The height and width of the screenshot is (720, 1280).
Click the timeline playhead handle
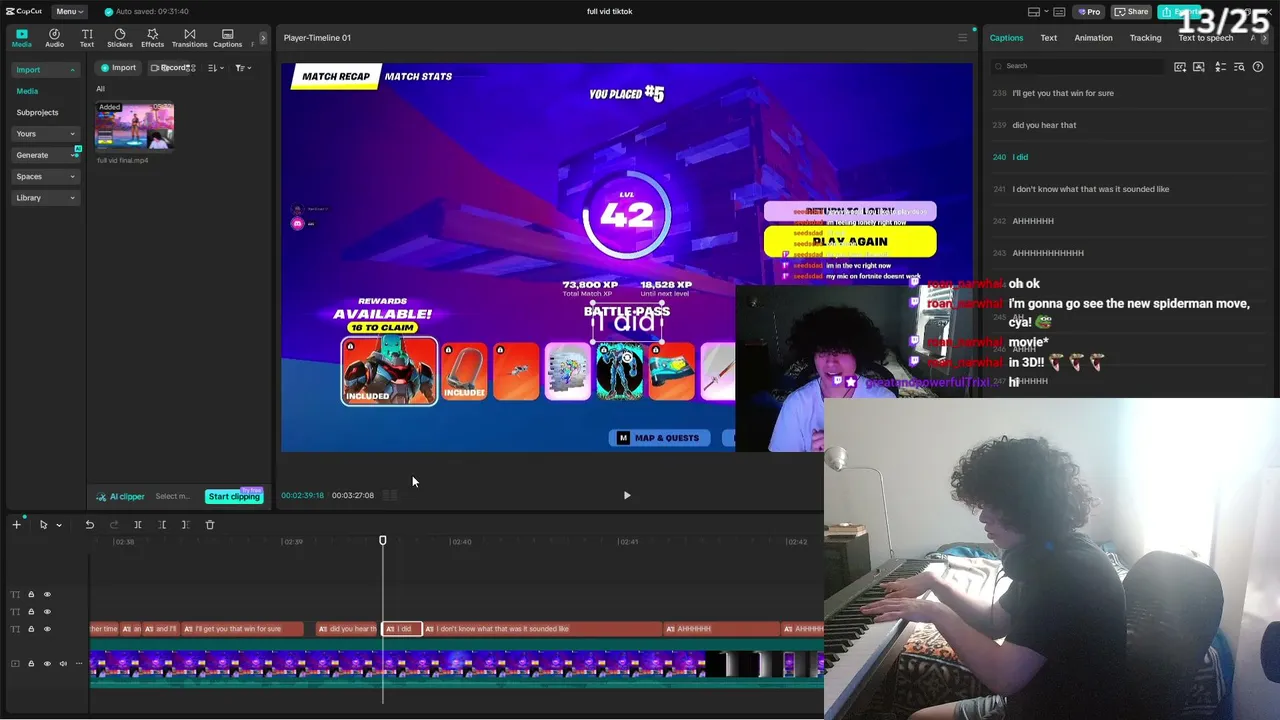[382, 541]
